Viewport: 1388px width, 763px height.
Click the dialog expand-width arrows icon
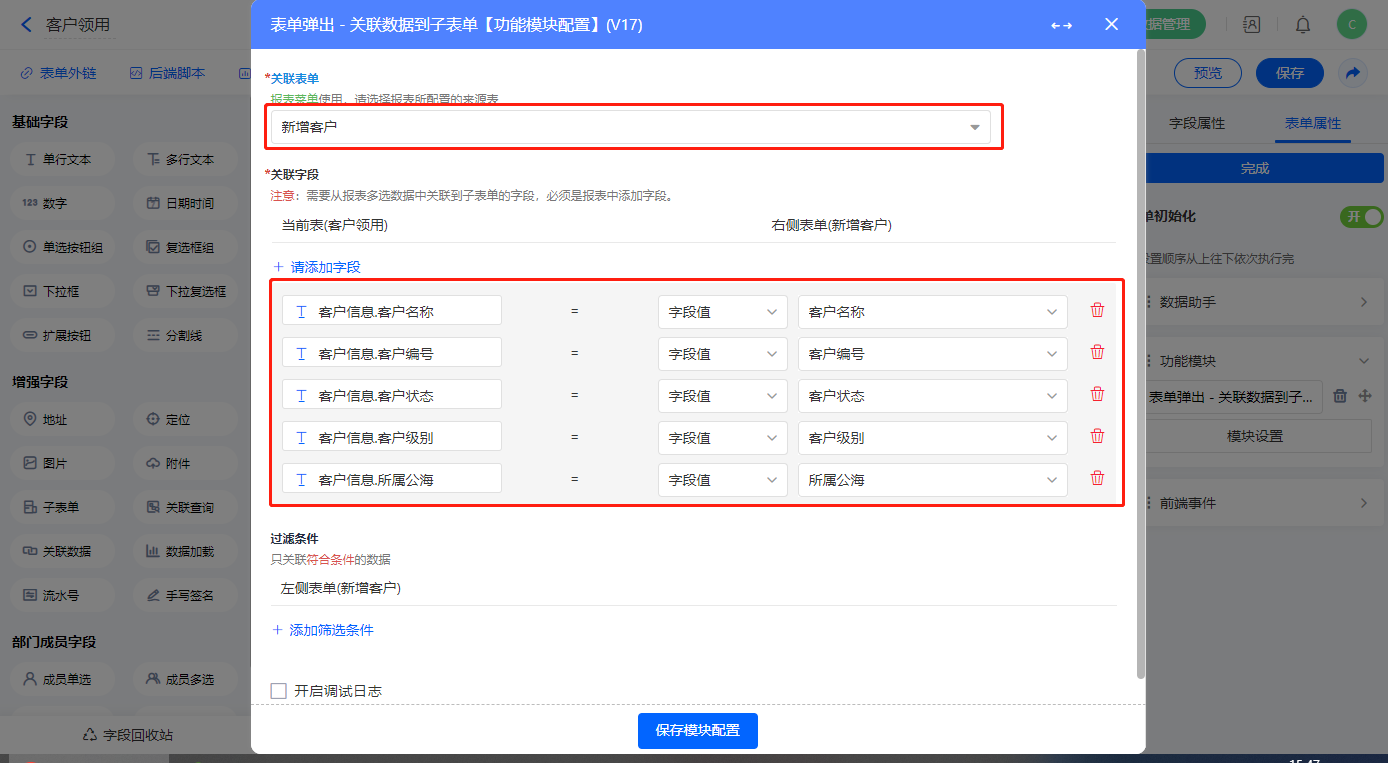click(x=1061, y=25)
